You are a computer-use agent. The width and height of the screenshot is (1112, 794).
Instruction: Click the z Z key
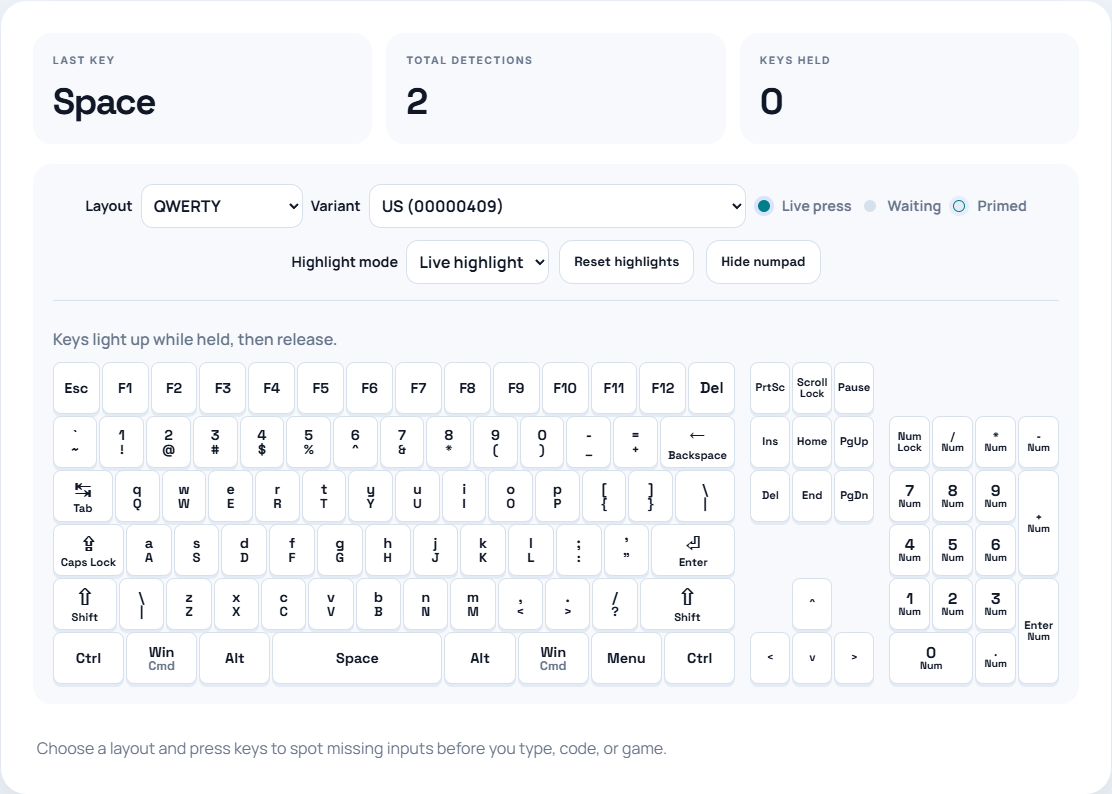pyautogui.click(x=189, y=605)
